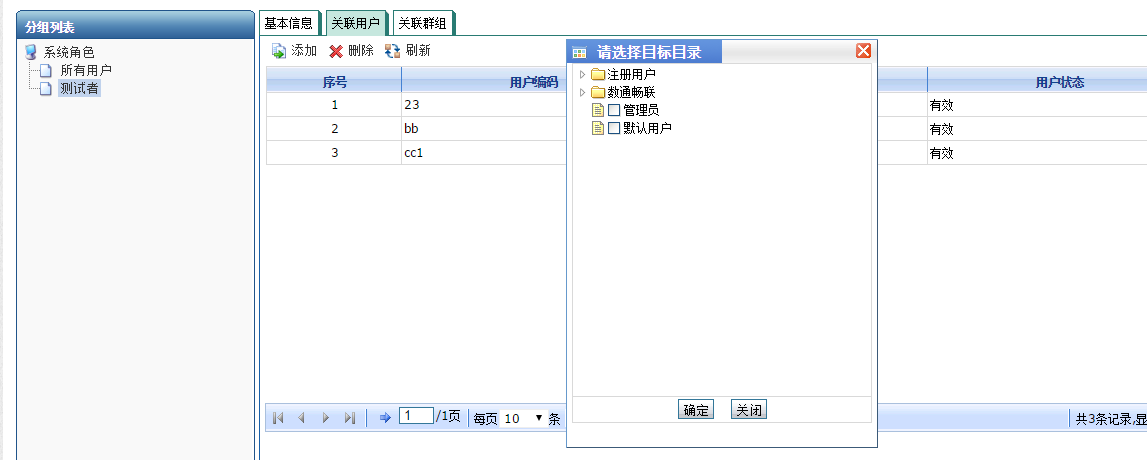Viewport: 1147px width, 460px height.
Task: Select 数通畅联 in dialog tree
Action: click(x=631, y=93)
